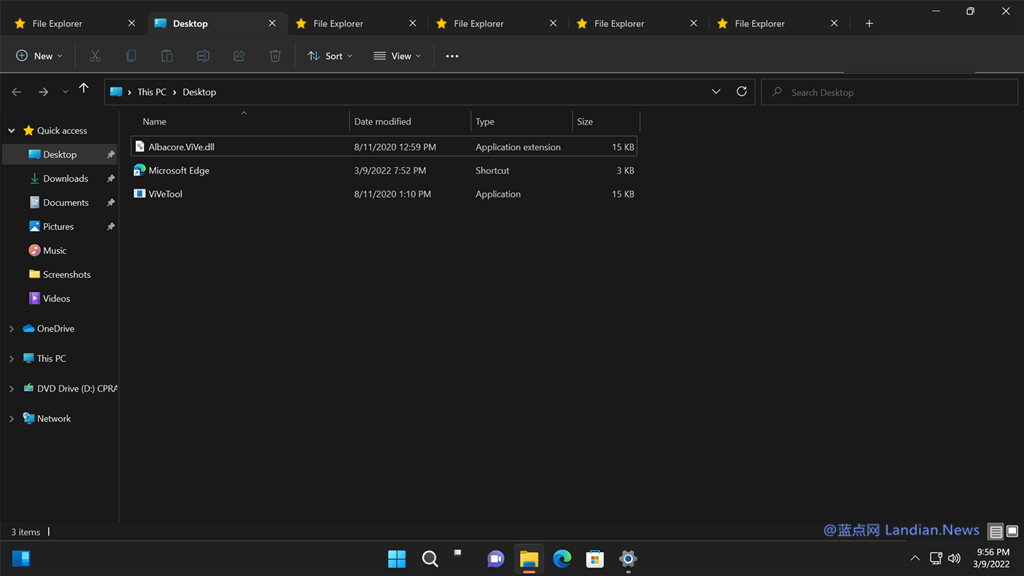Click the New button in toolbar
Image resolution: width=1024 pixels, height=576 pixels.
click(39, 56)
